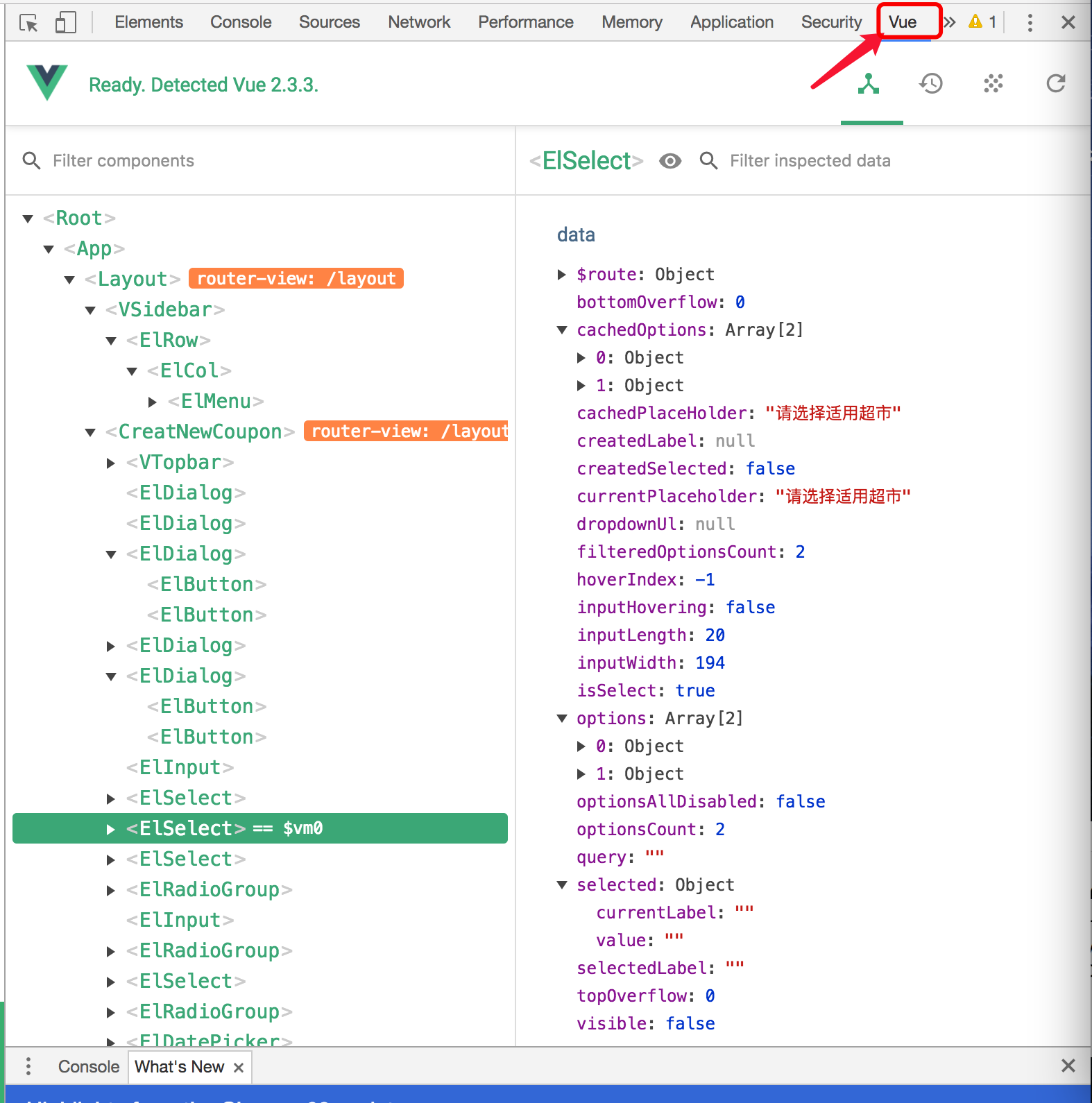This screenshot has width=1092, height=1103.
Task: Expand the $route object property
Action: 562,275
